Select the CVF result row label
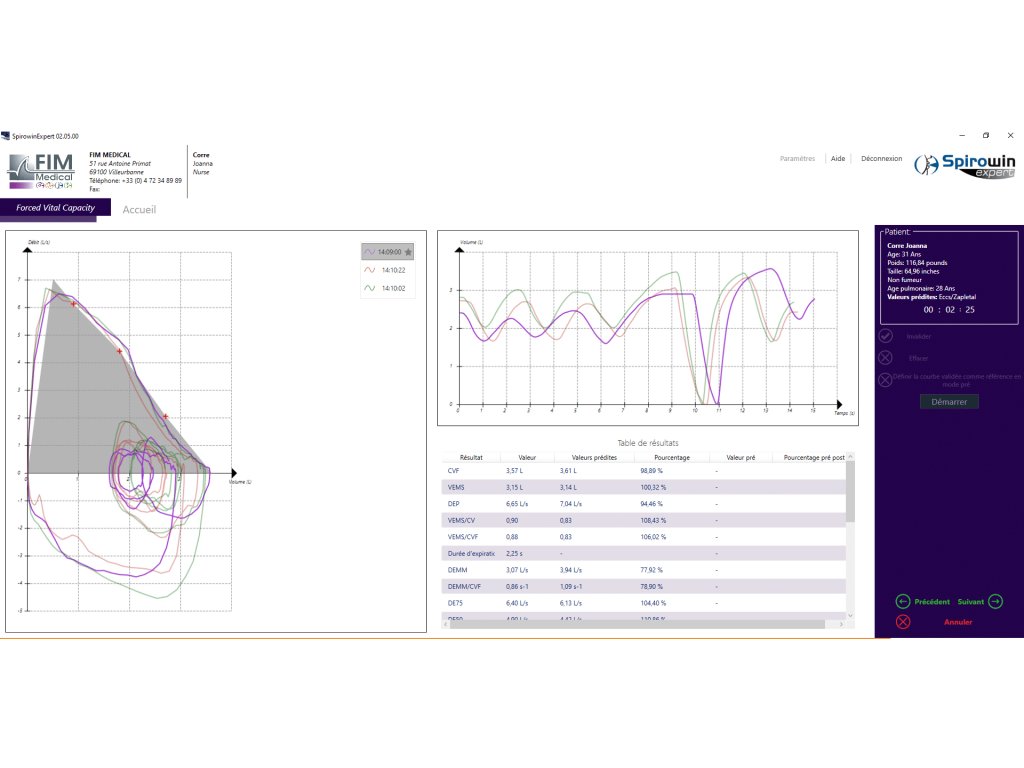The image size is (1024, 768). click(453, 470)
